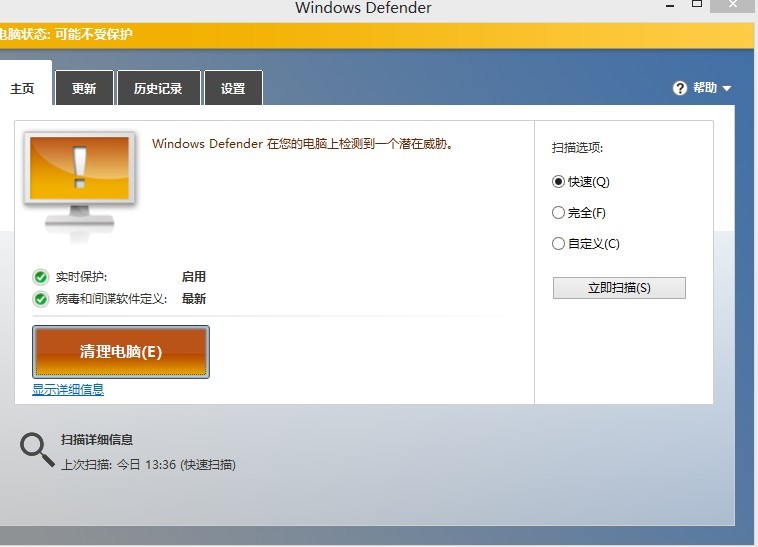Open the 显示详细信息 link
Image resolution: width=758 pixels, height=547 pixels.
click(x=68, y=389)
